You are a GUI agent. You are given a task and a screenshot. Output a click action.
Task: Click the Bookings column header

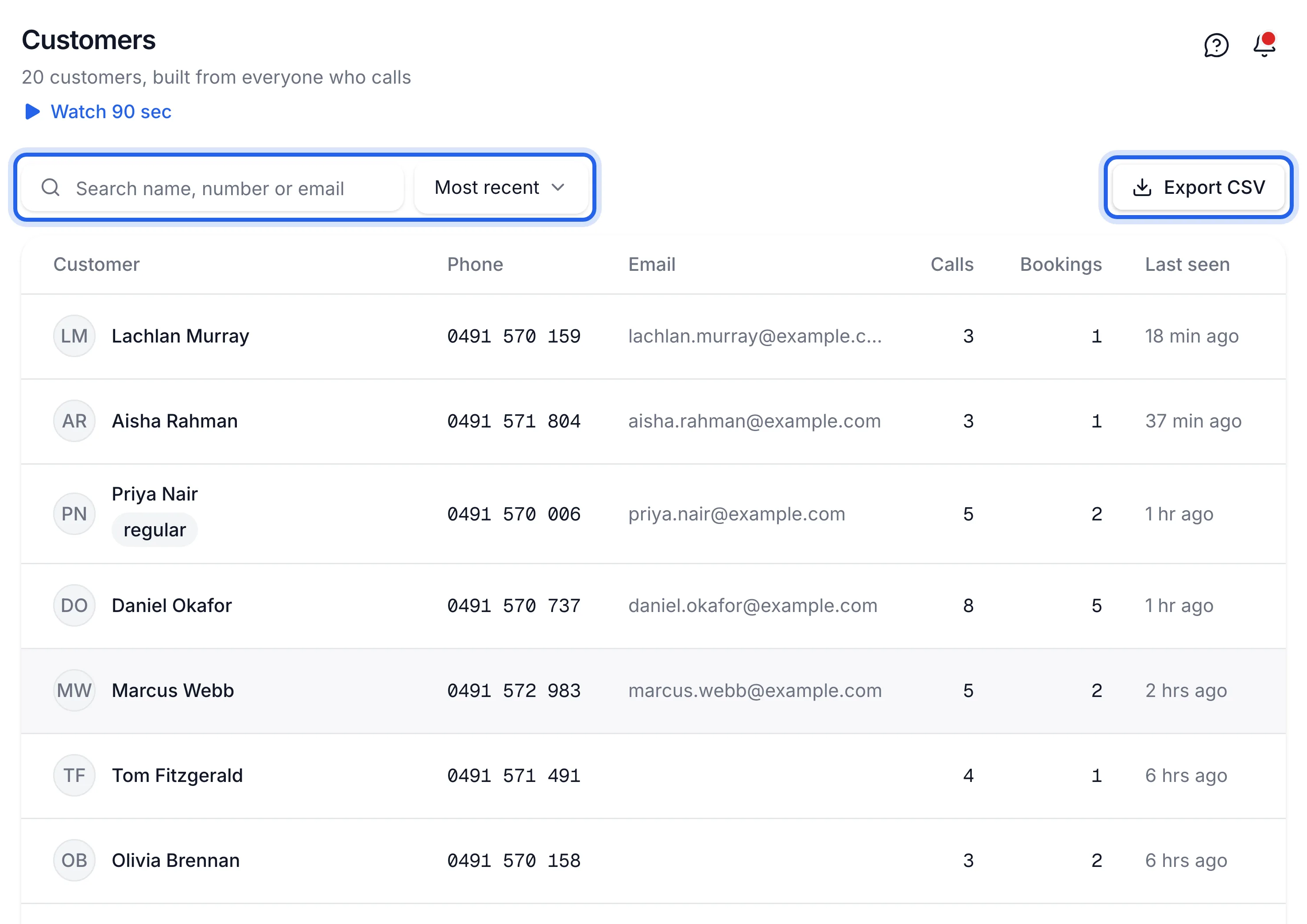point(1060,265)
